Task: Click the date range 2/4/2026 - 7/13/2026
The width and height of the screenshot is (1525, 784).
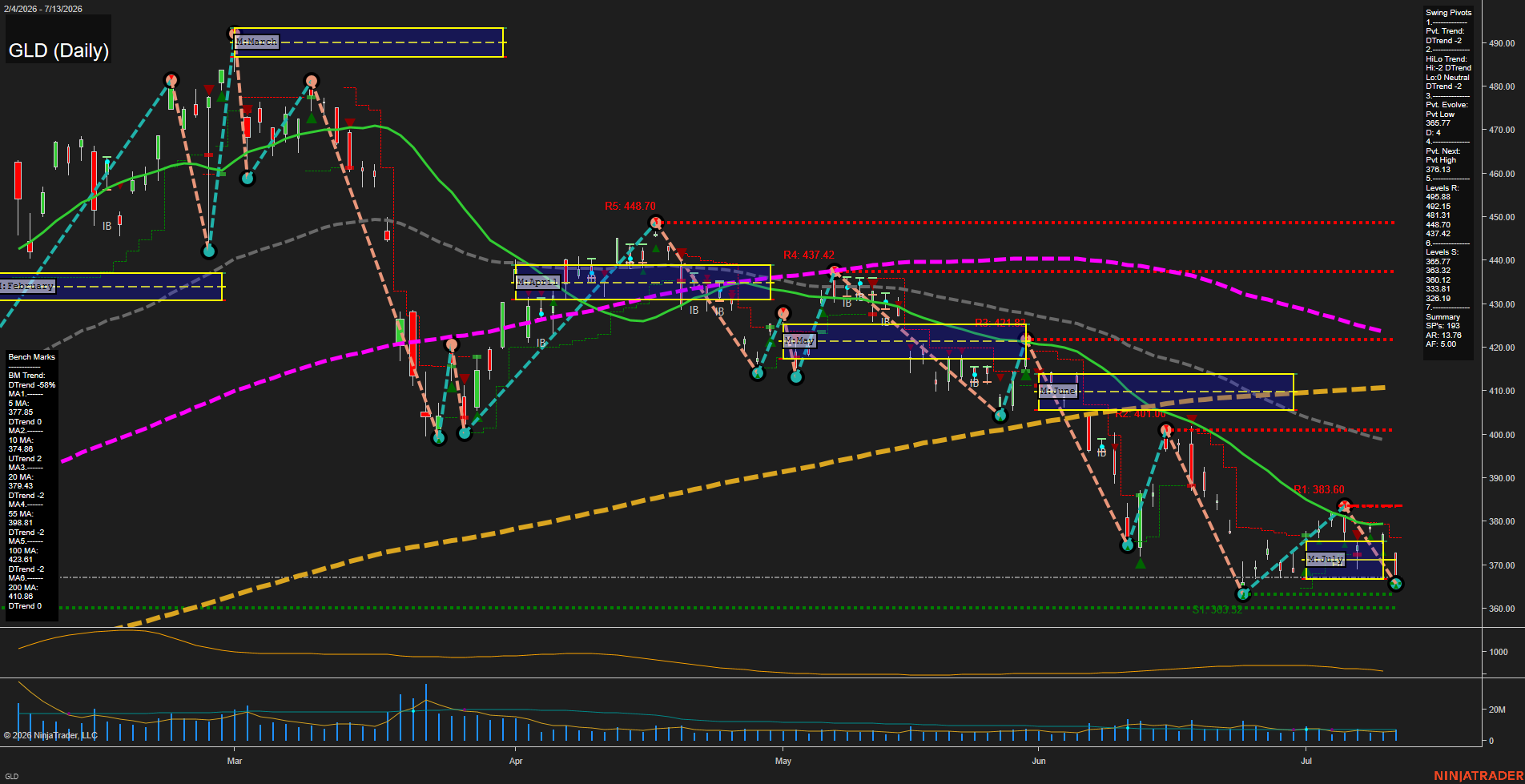Action: click(42, 9)
